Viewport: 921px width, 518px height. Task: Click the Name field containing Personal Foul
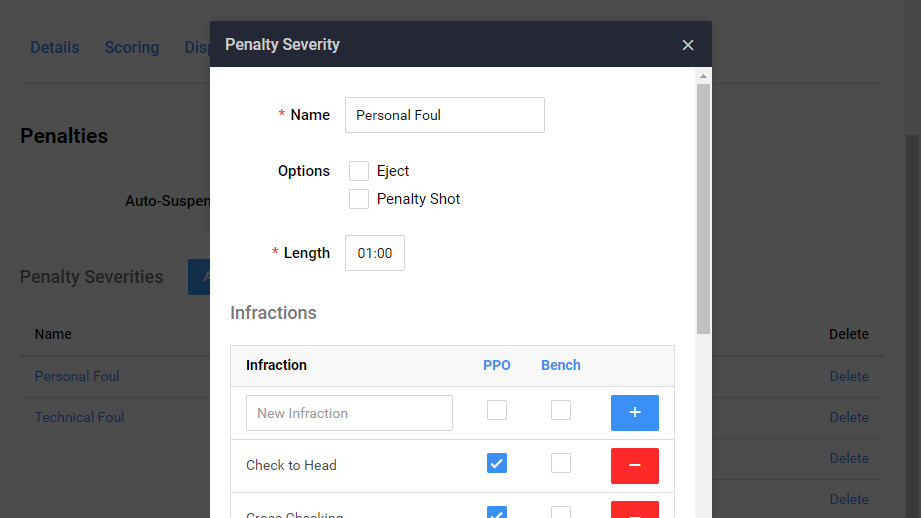(444, 115)
